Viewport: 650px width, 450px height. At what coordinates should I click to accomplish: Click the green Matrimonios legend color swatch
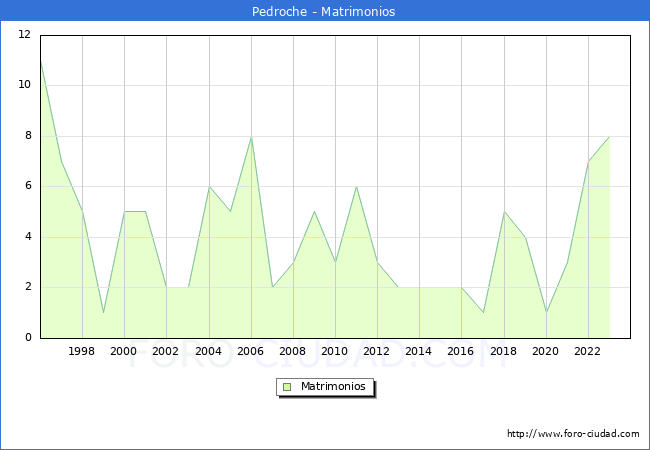(x=286, y=387)
